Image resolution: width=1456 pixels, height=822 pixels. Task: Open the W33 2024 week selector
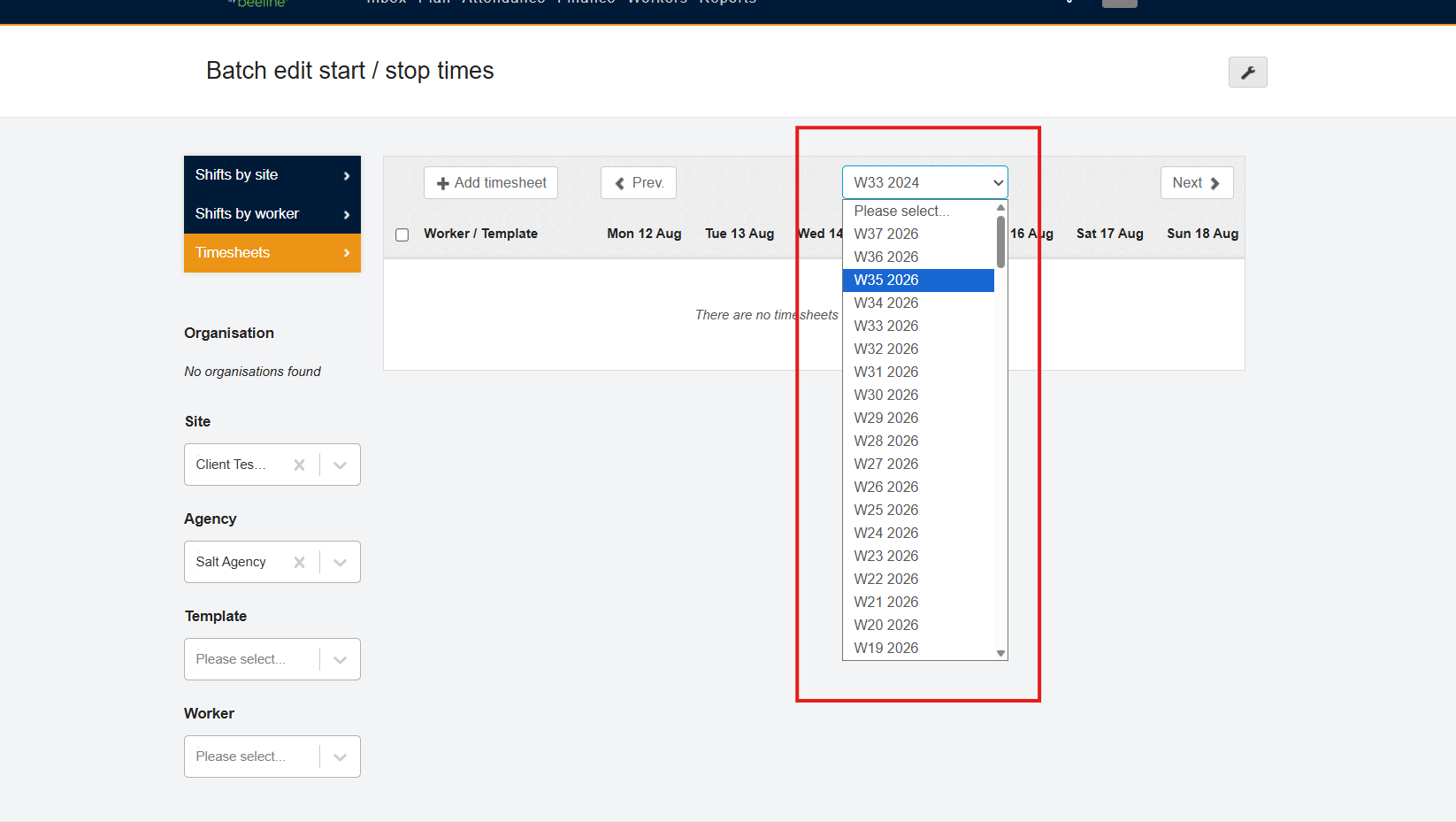(924, 182)
